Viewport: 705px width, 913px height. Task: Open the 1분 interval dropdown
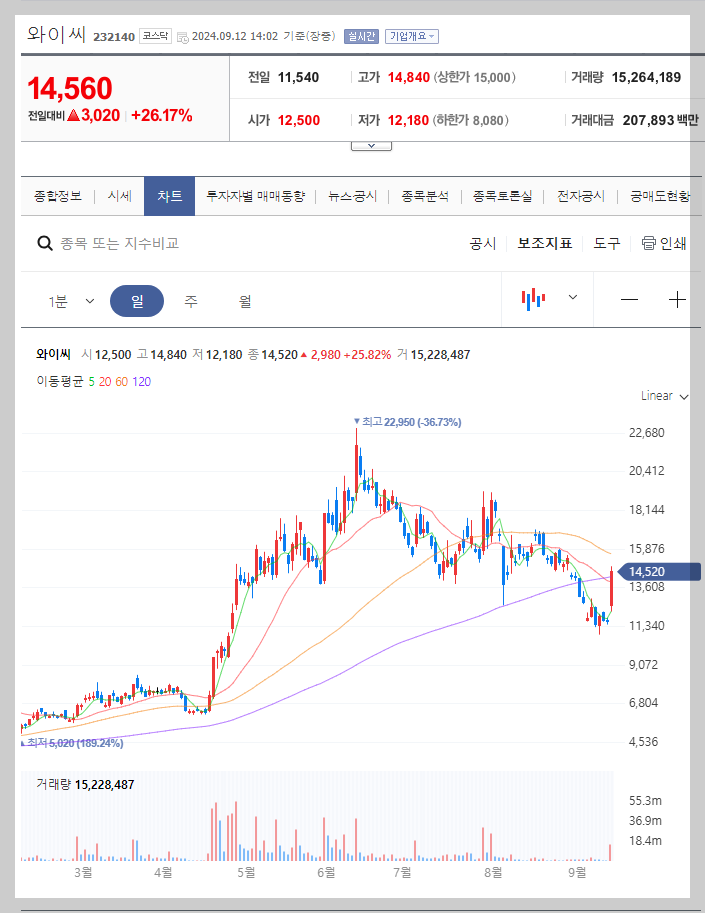click(x=68, y=298)
